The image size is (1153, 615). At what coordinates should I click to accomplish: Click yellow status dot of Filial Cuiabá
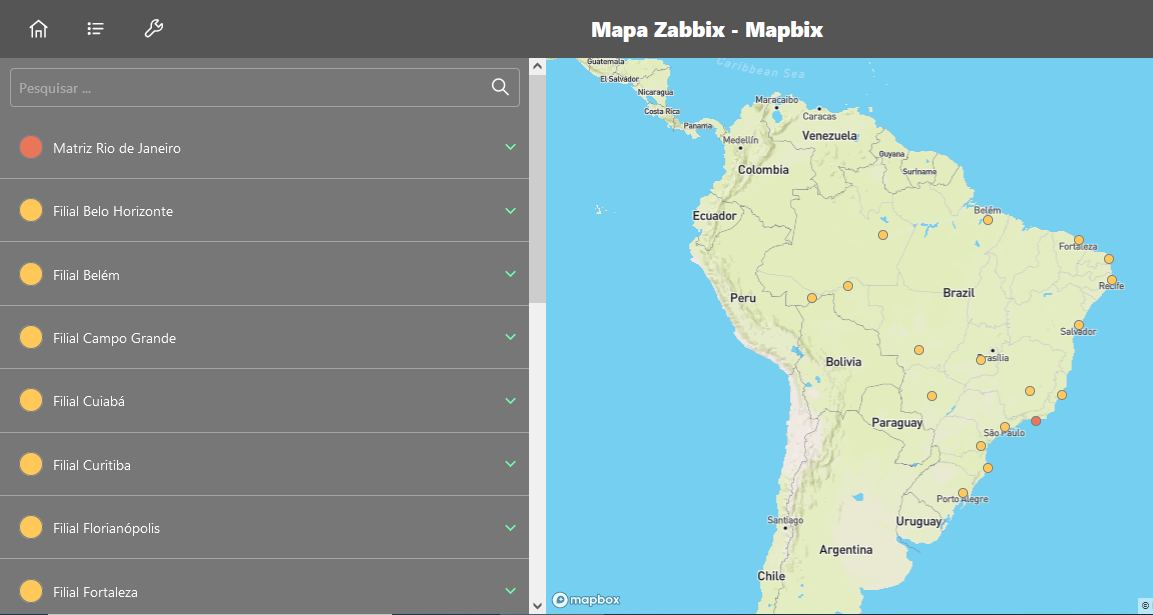pyautogui.click(x=31, y=401)
